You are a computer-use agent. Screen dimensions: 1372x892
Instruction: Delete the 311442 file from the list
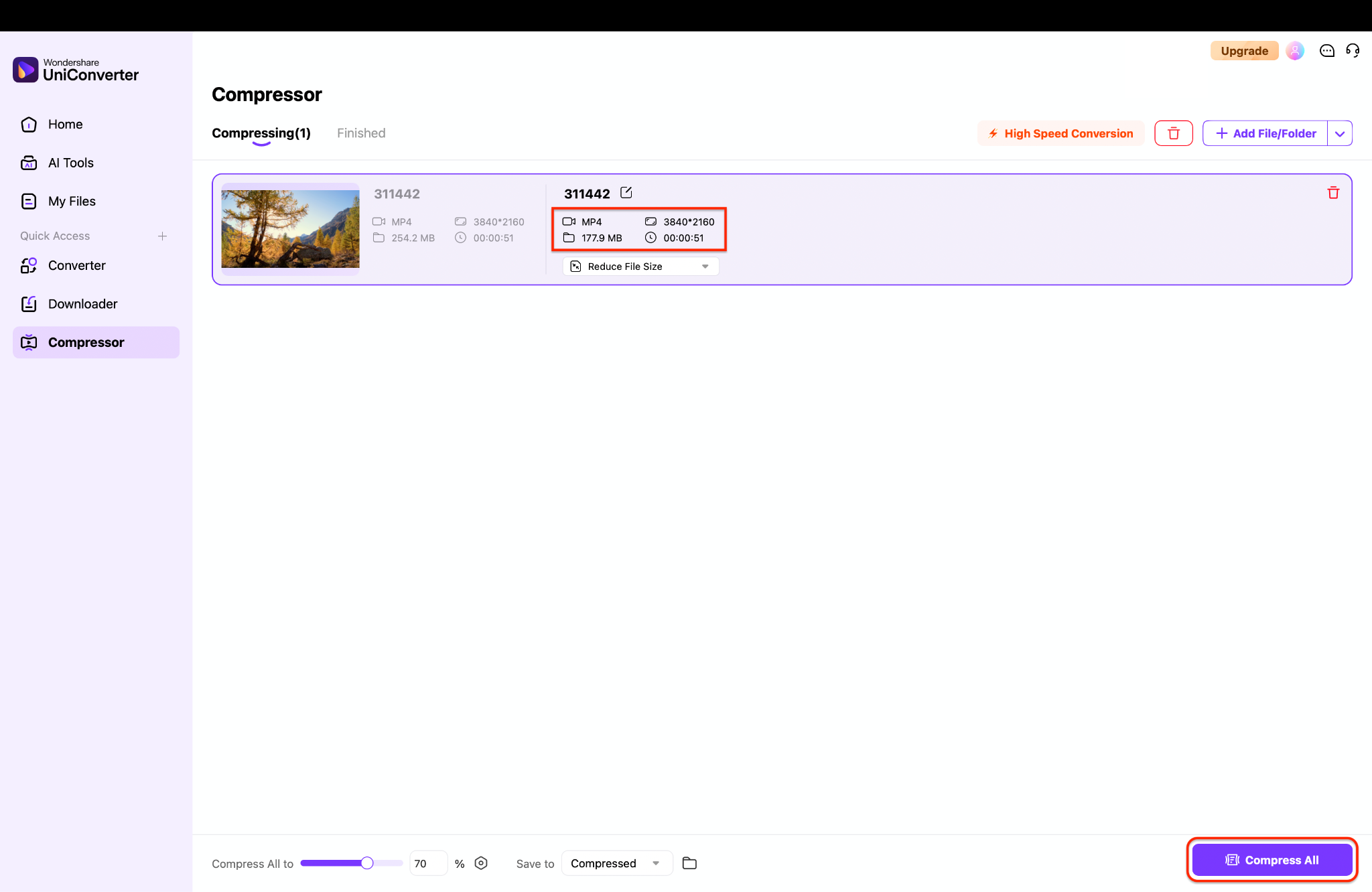1333,193
